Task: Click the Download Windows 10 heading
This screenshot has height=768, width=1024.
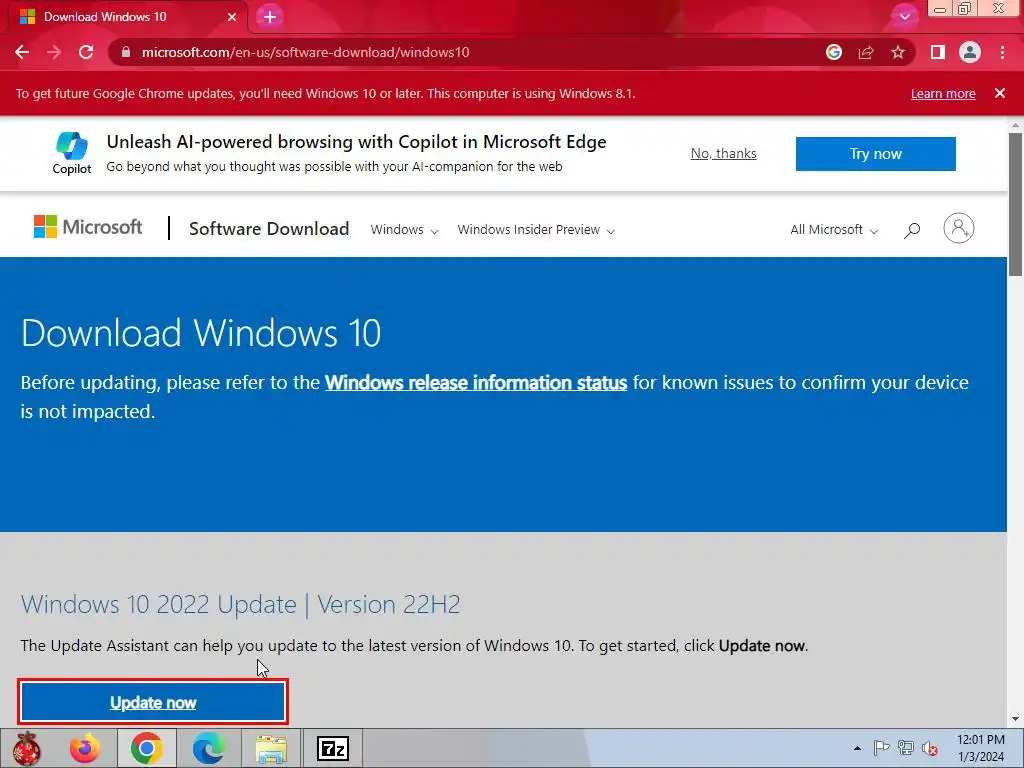Action: pyautogui.click(x=201, y=332)
